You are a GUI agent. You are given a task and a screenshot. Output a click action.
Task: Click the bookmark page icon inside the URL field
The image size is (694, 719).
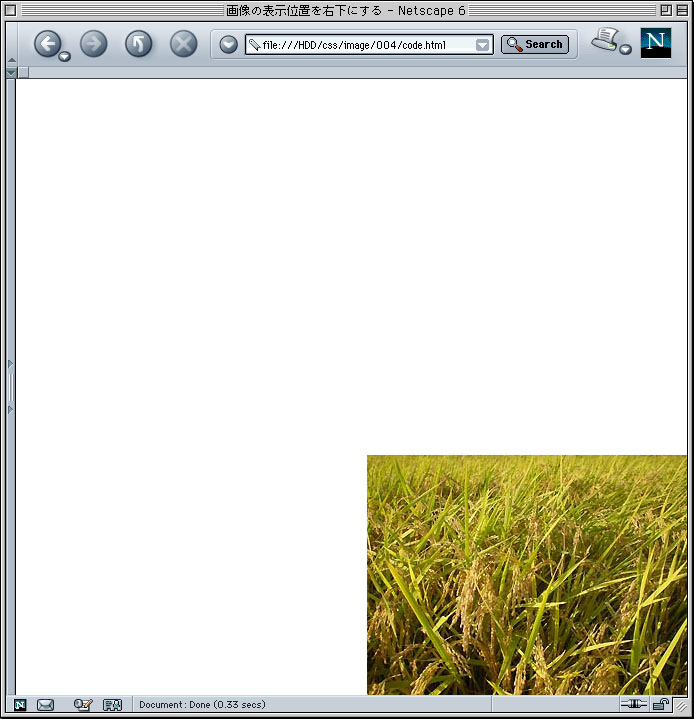coord(254,45)
